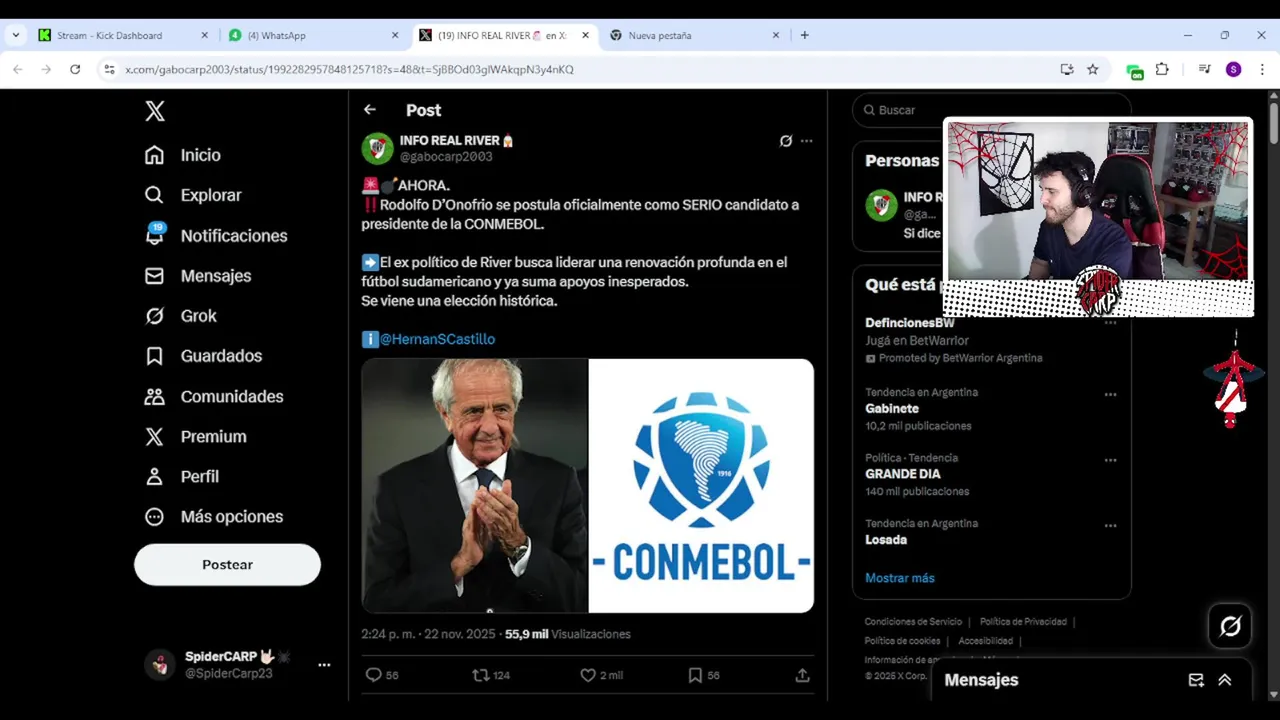The width and height of the screenshot is (1280, 720).
Task: Open new browser tab plus
Action: tap(805, 35)
